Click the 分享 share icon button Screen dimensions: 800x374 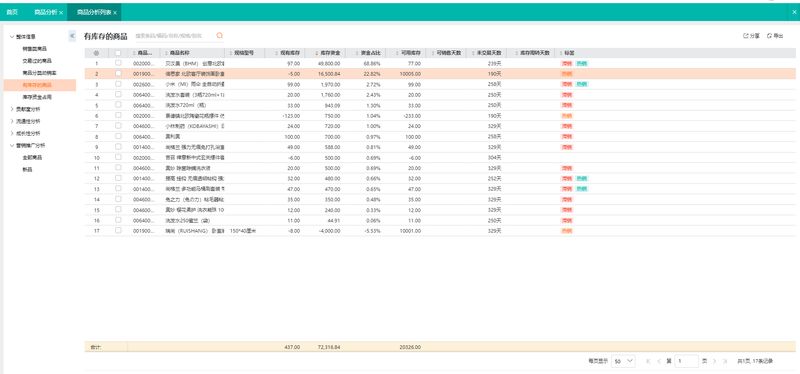751,36
